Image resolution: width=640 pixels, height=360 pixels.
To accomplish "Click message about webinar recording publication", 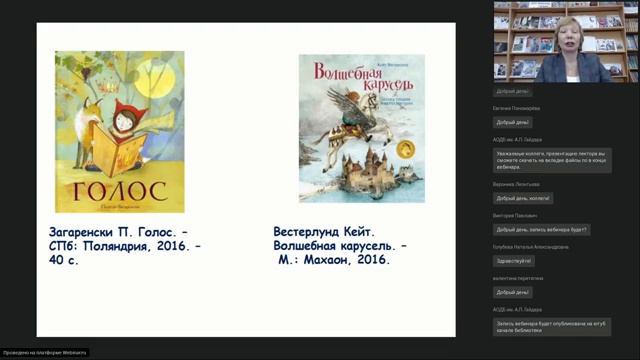I will pyautogui.click(x=552, y=327).
